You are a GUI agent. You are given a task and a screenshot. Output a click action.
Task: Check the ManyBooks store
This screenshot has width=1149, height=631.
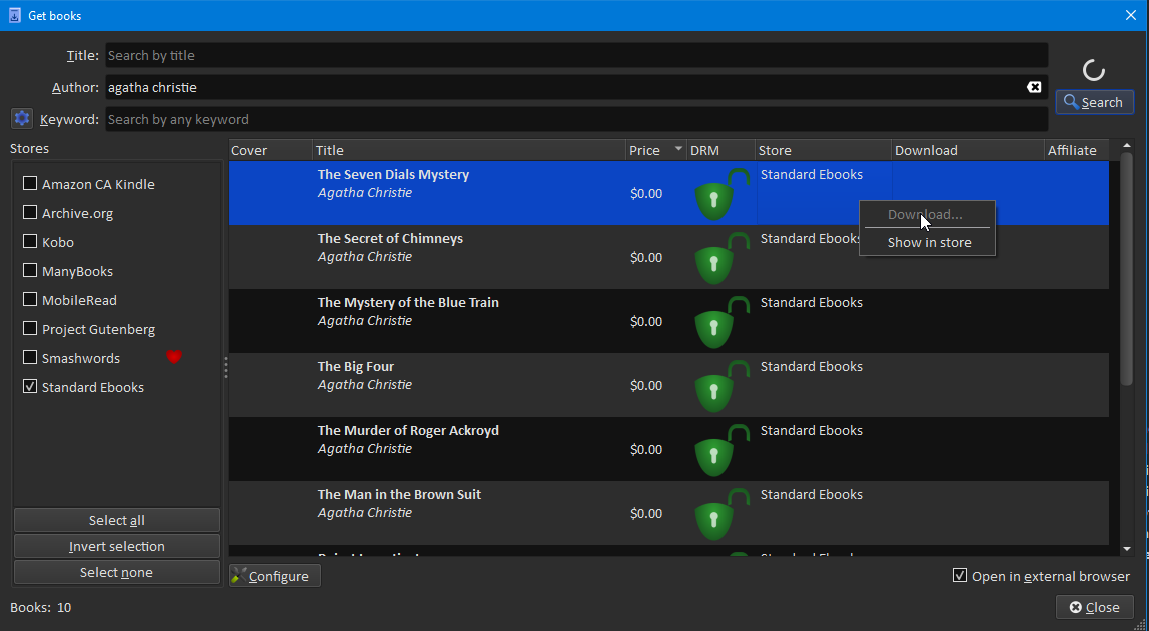[x=30, y=270]
